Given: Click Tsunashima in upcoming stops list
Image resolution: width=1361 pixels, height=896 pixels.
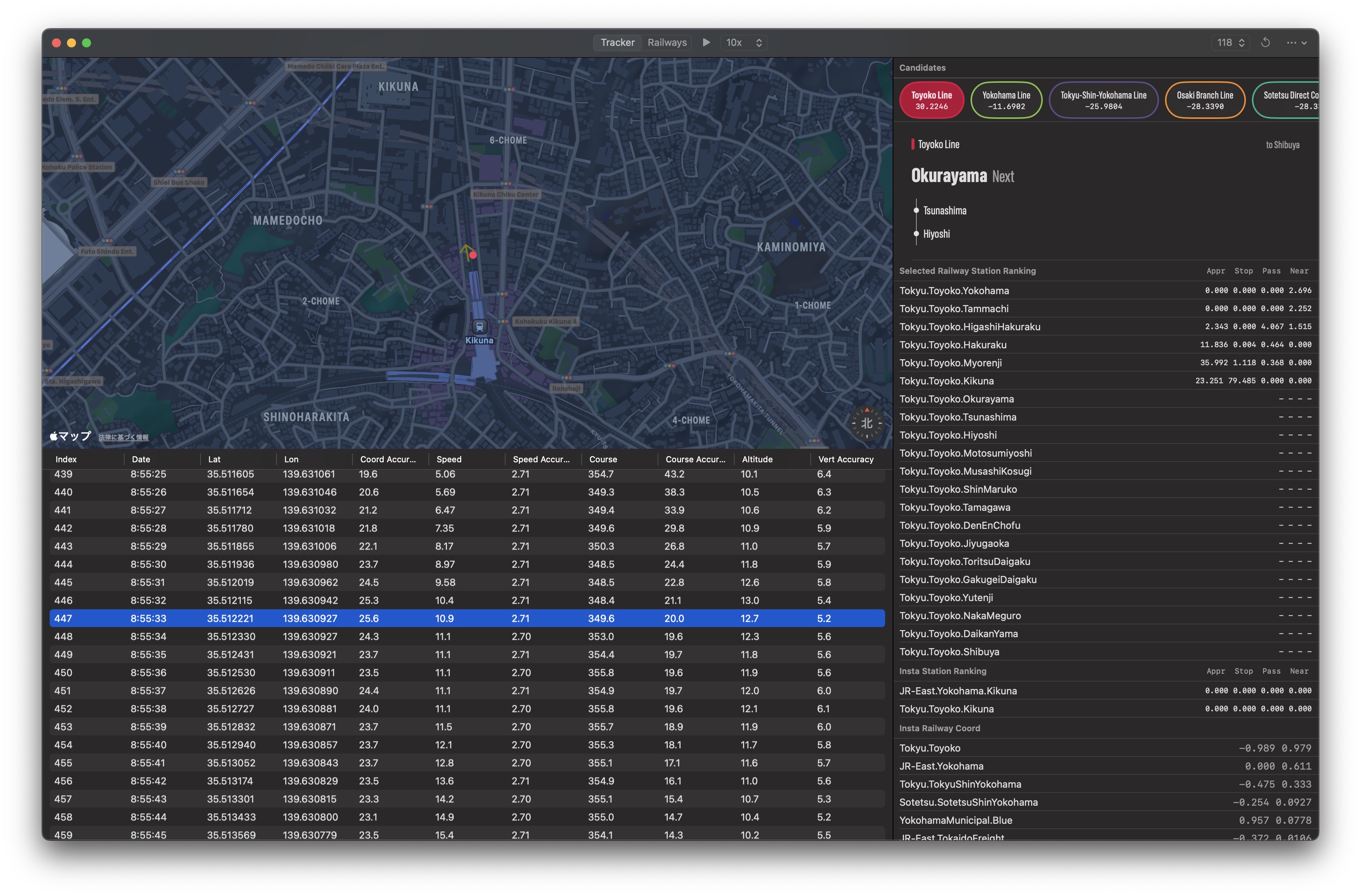Looking at the screenshot, I should tap(945, 211).
